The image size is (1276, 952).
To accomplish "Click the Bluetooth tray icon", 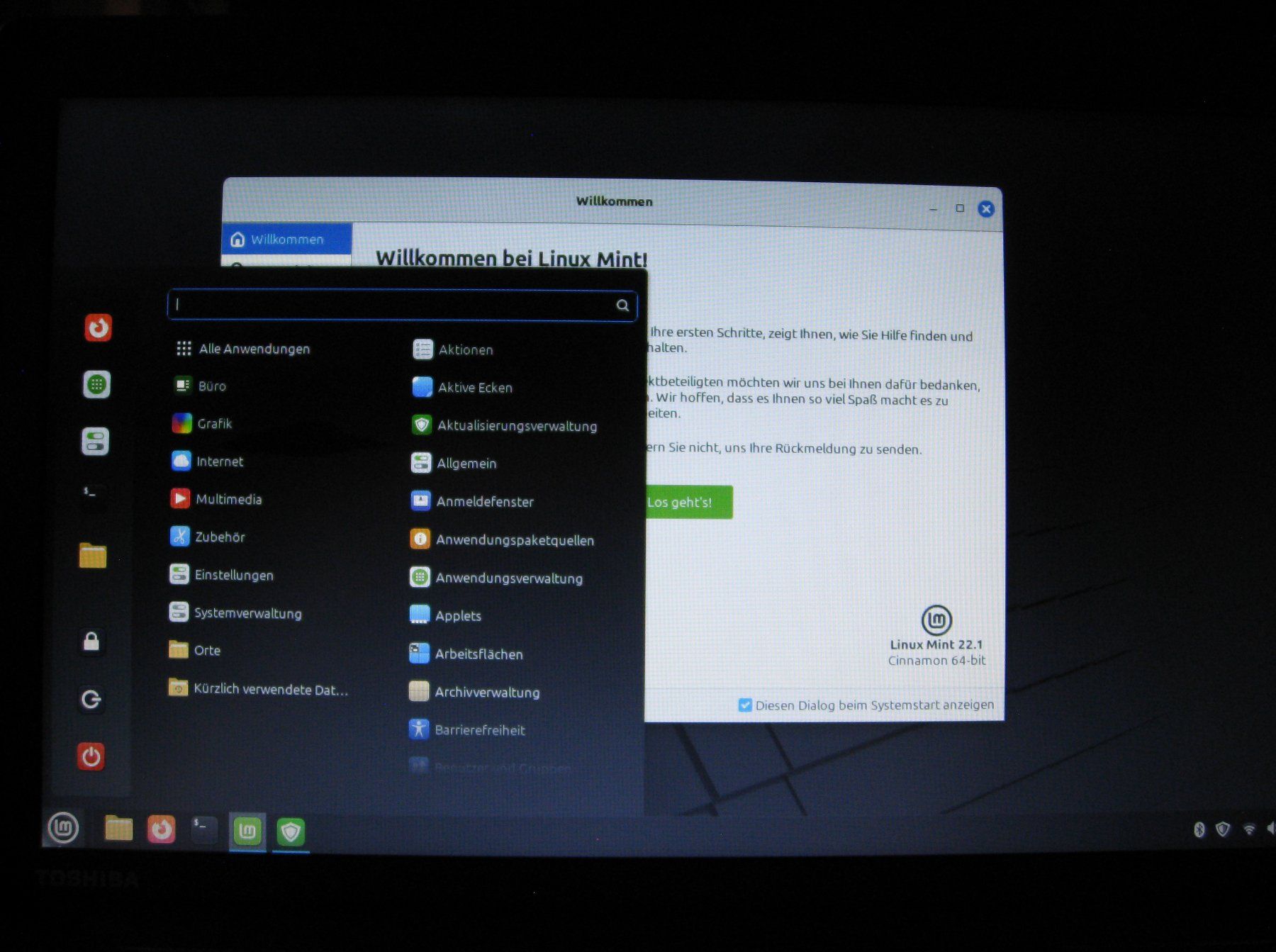I will 1199,829.
